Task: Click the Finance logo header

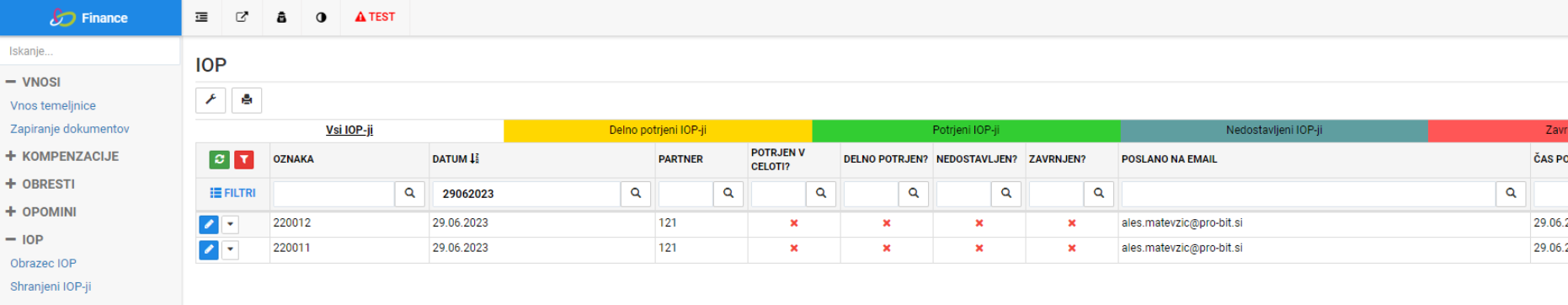Action: point(90,18)
